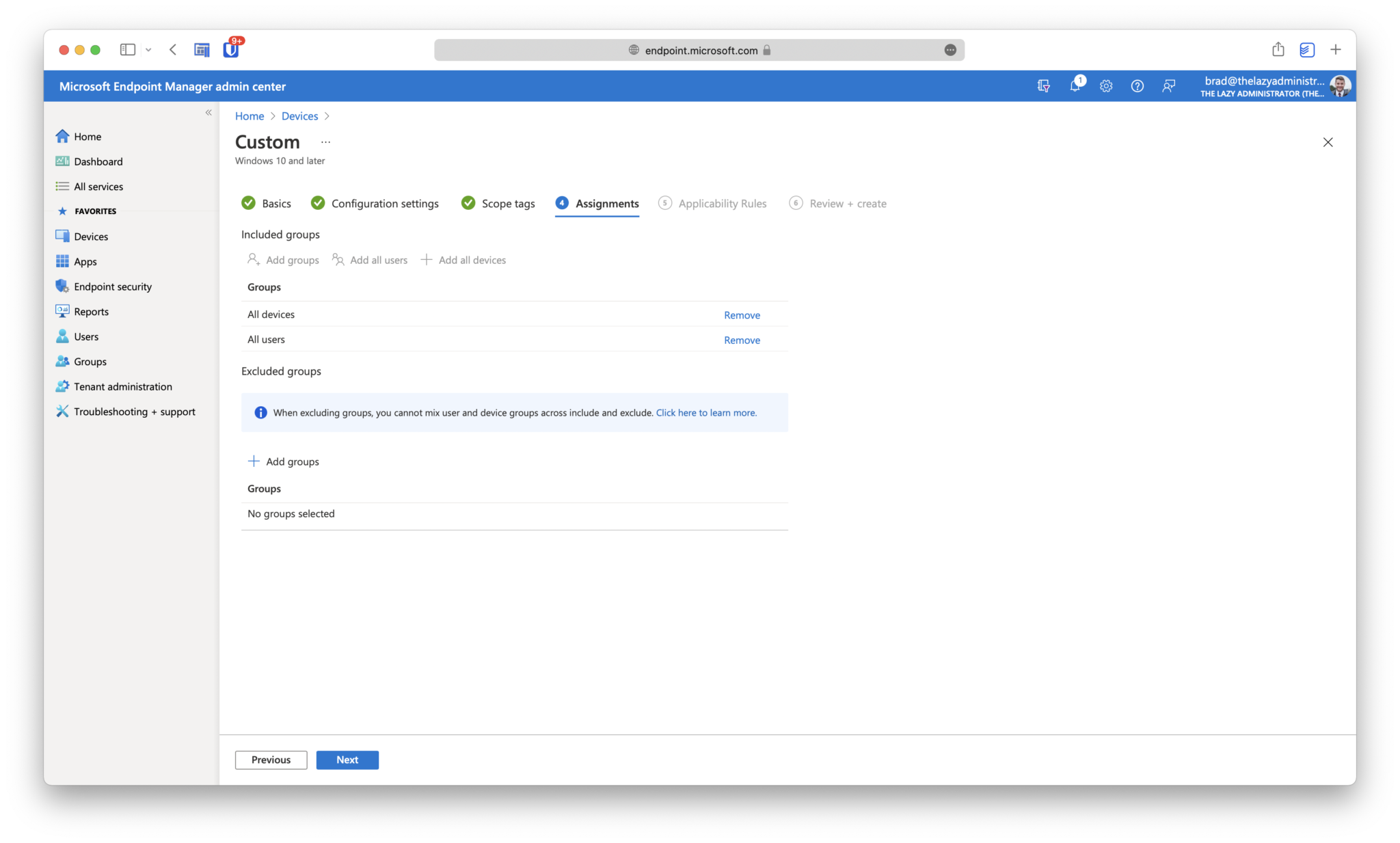Collapse the left navigation pane
The image size is (1400, 843).
pyautogui.click(x=208, y=113)
